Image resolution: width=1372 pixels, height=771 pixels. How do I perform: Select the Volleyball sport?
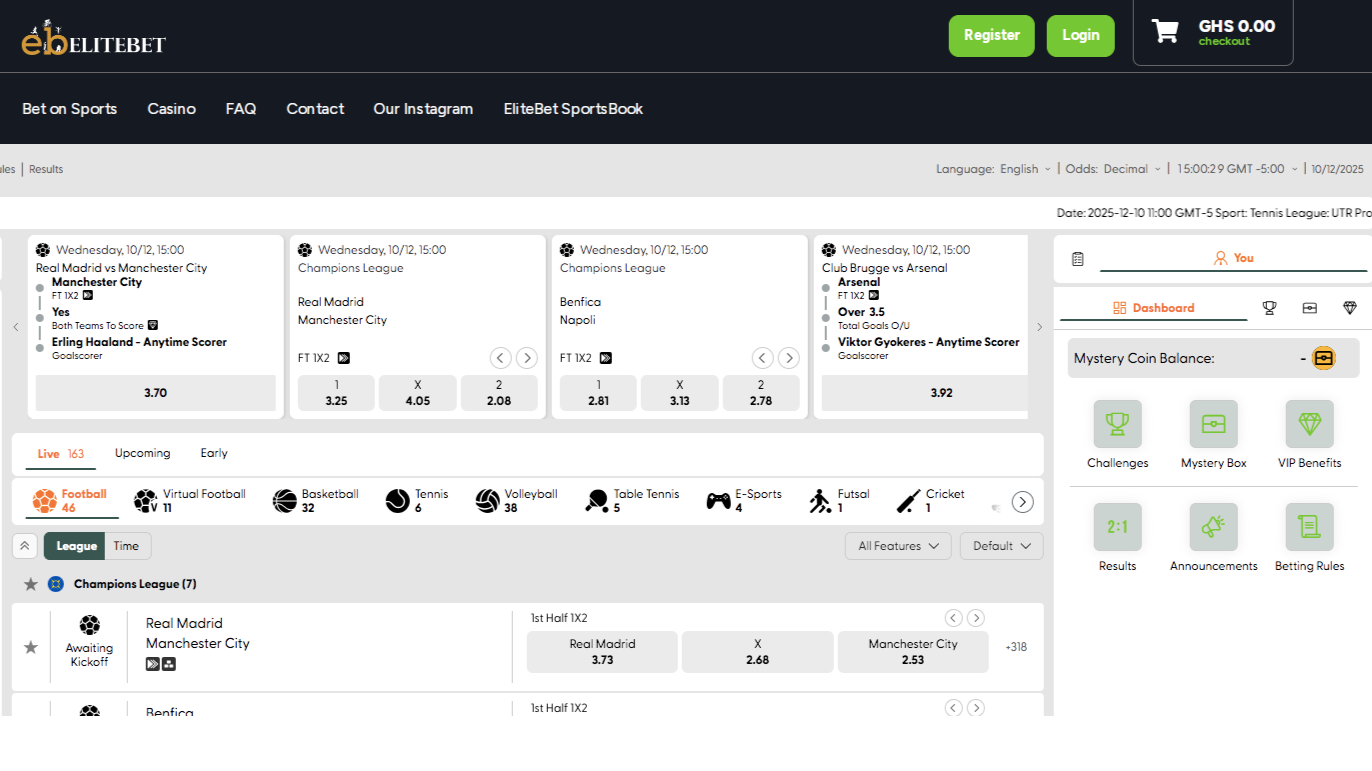[x=516, y=501]
